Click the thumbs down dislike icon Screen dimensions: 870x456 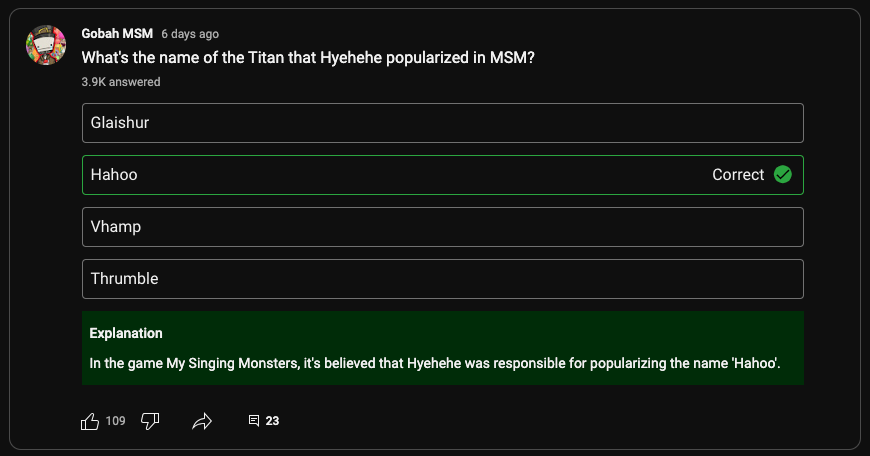[150, 421]
